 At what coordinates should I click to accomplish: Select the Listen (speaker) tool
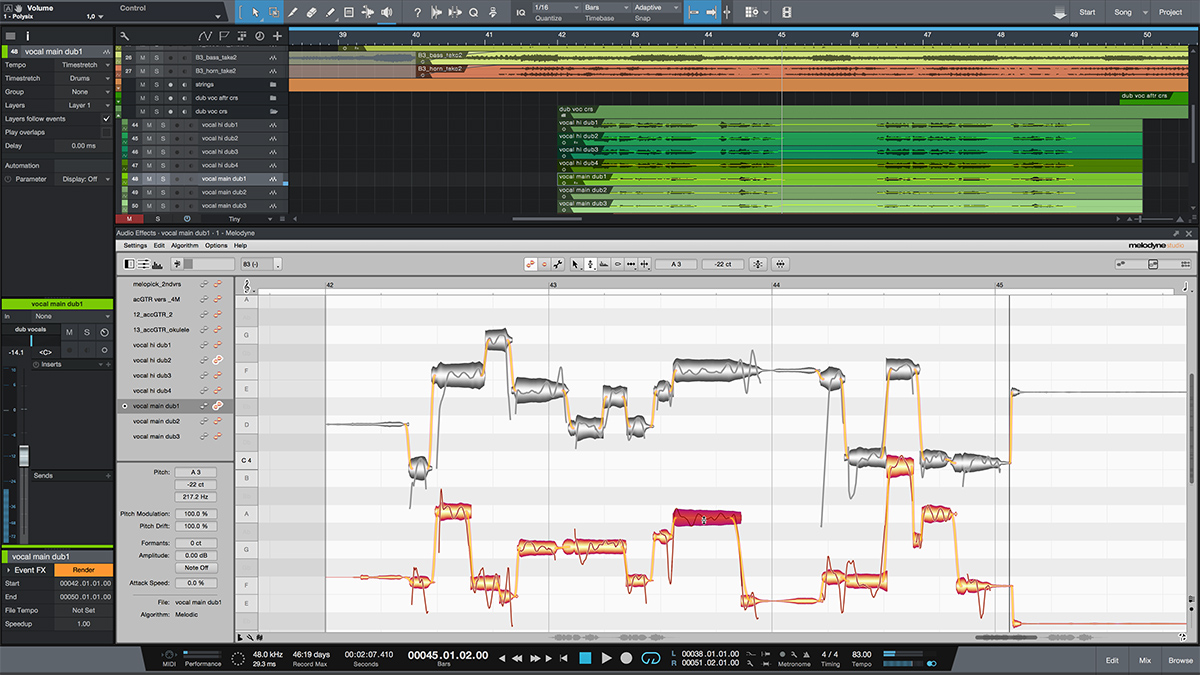pyautogui.click(x=386, y=12)
